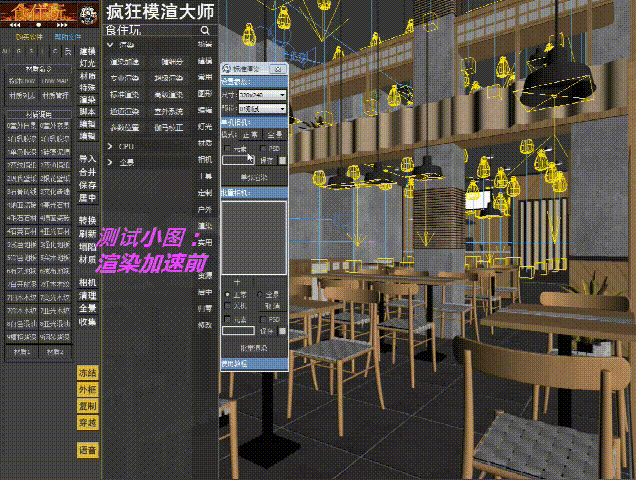Go to previous banner with rewind arrows
636x480 pixels.
(15, 25)
